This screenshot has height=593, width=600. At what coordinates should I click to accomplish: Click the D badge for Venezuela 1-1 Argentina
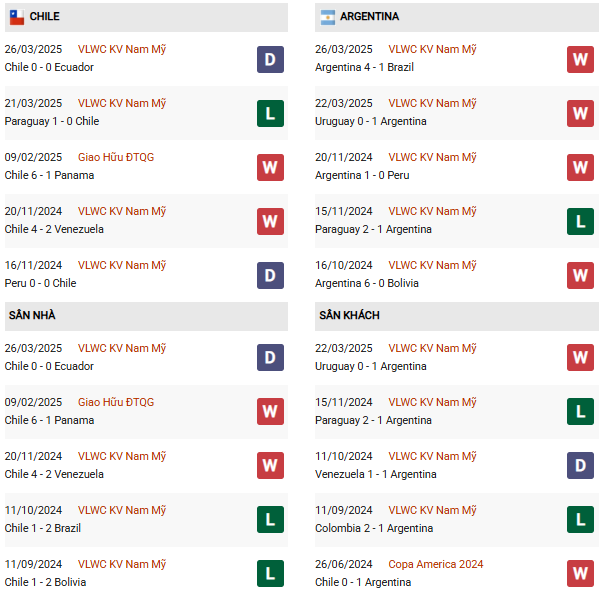tap(581, 466)
